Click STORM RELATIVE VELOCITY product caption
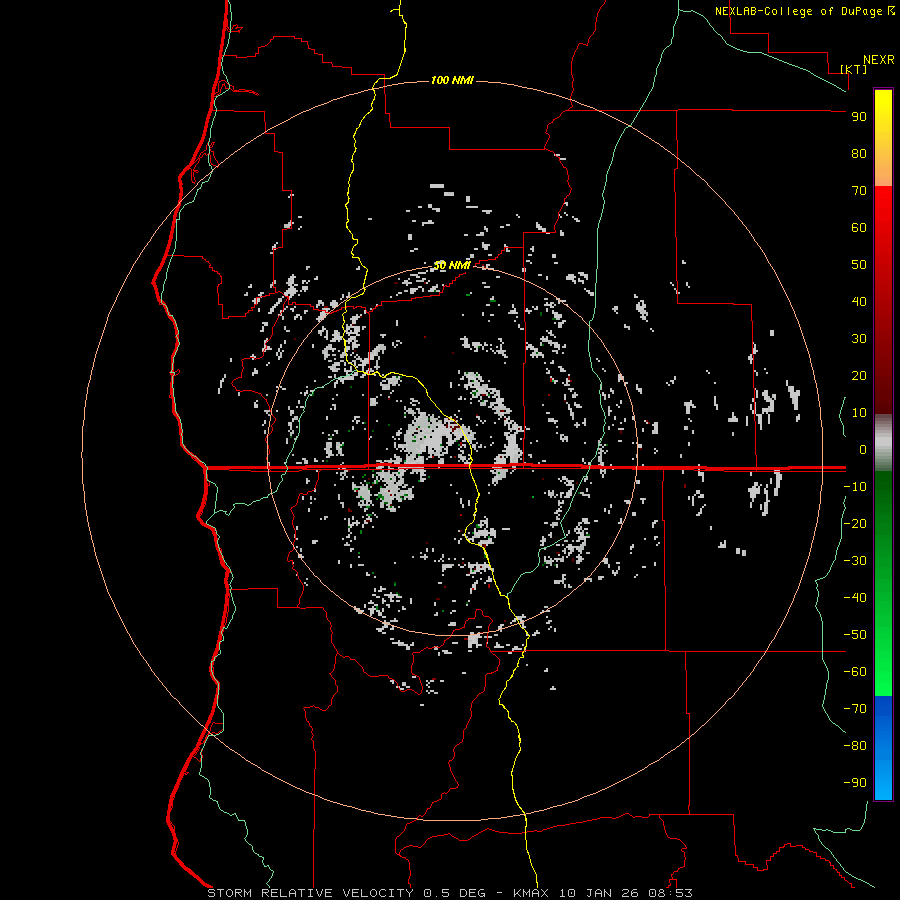This screenshot has width=900, height=900. [310, 893]
